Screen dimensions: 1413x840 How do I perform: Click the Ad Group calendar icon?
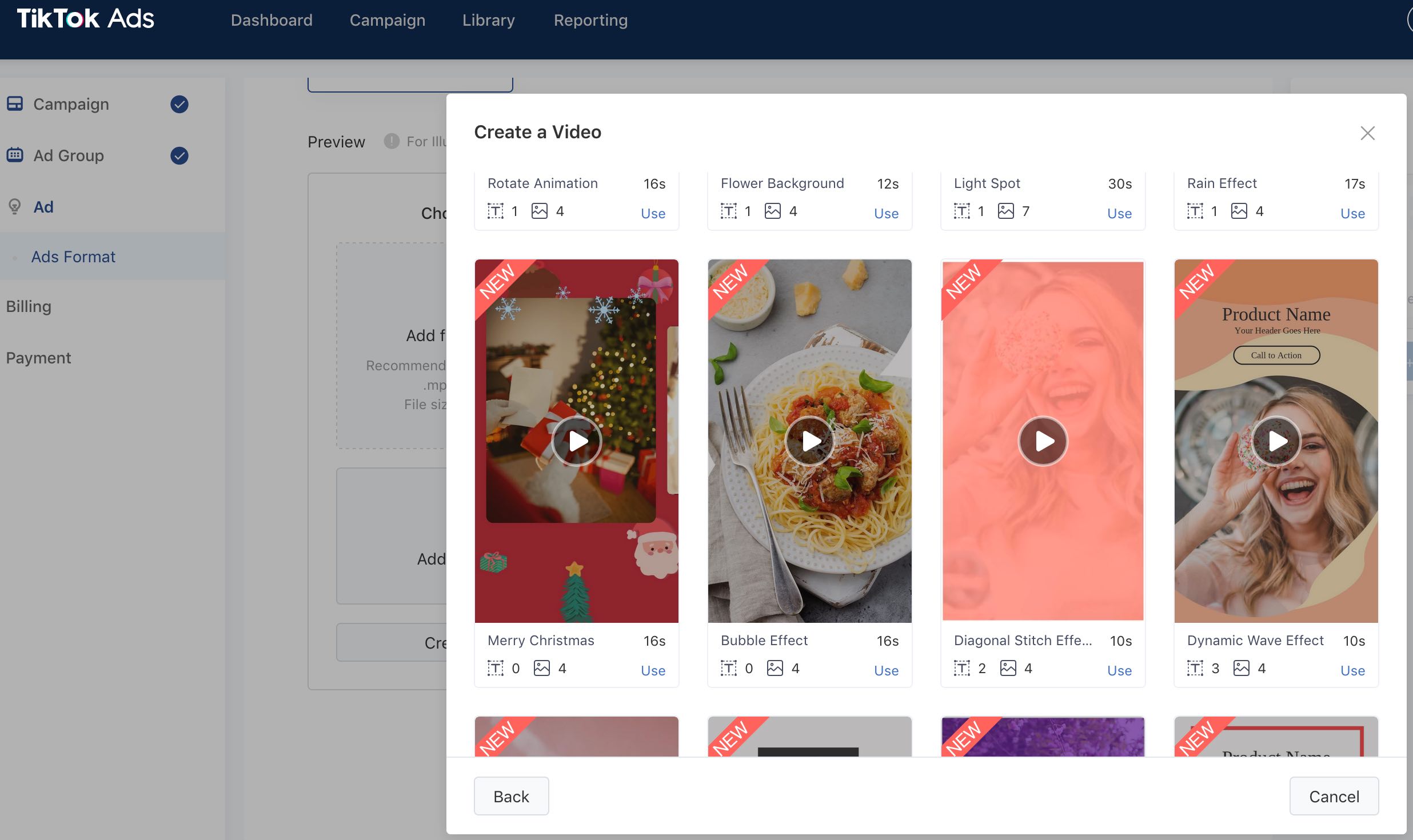pyautogui.click(x=15, y=155)
